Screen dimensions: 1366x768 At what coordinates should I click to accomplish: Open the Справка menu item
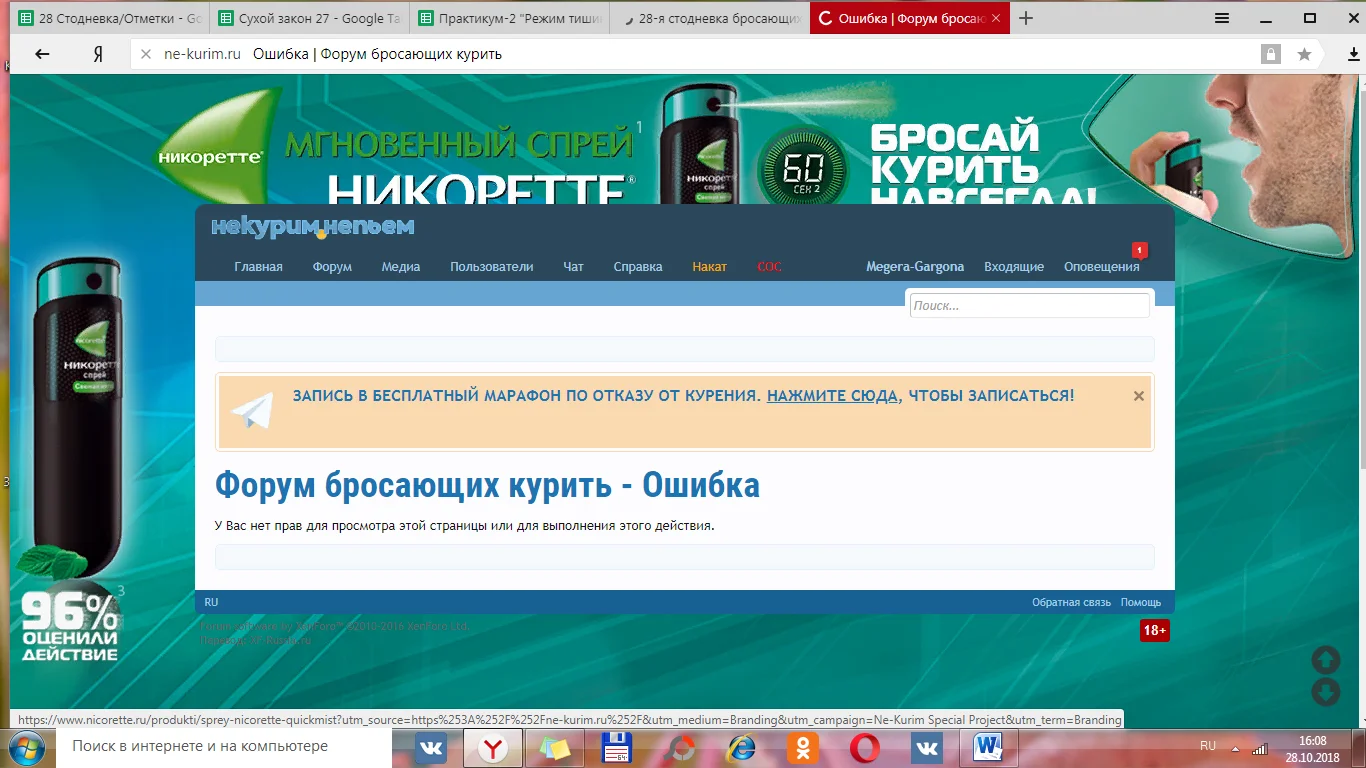[x=638, y=267]
